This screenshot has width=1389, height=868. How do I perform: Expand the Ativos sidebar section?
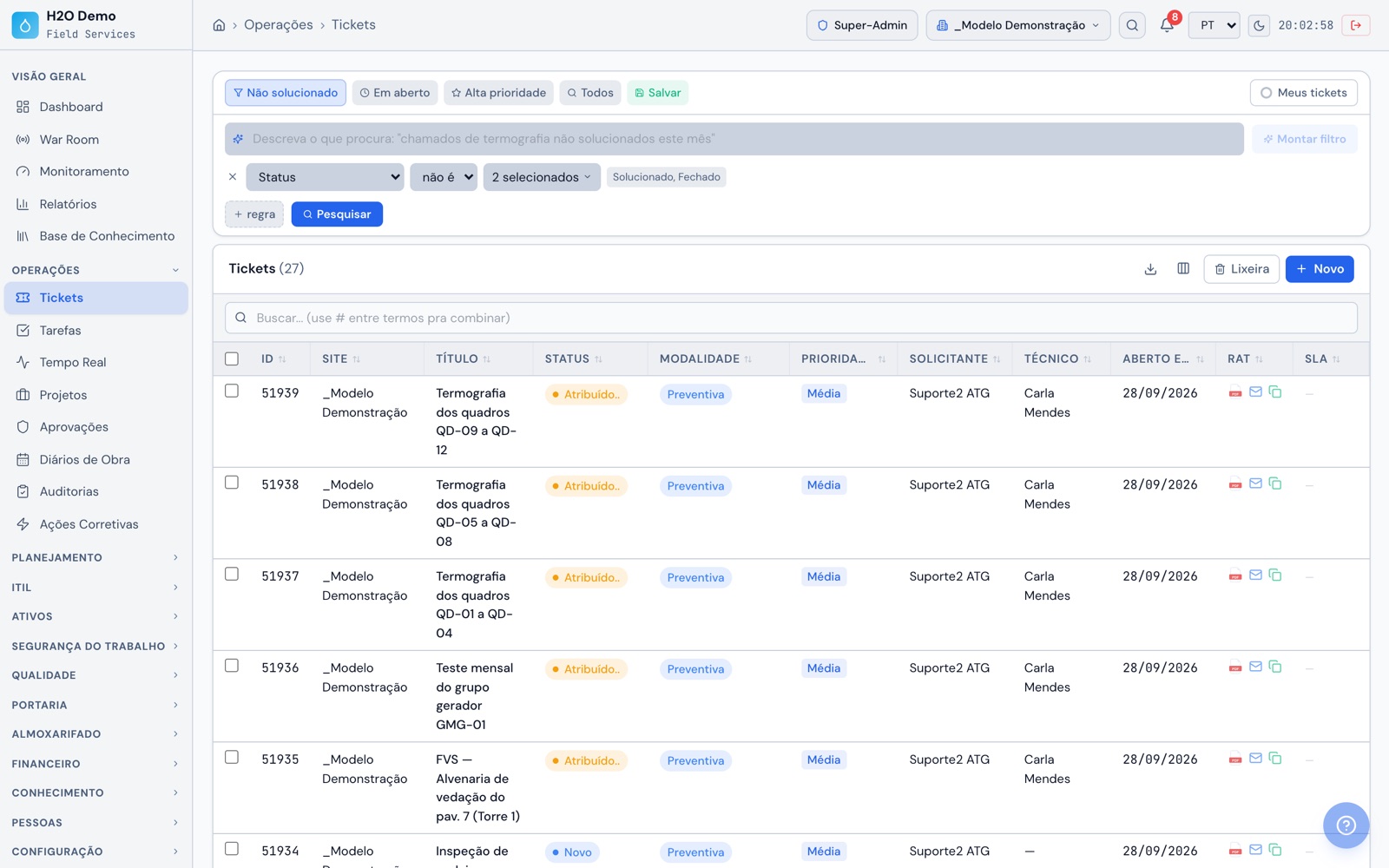[95, 617]
